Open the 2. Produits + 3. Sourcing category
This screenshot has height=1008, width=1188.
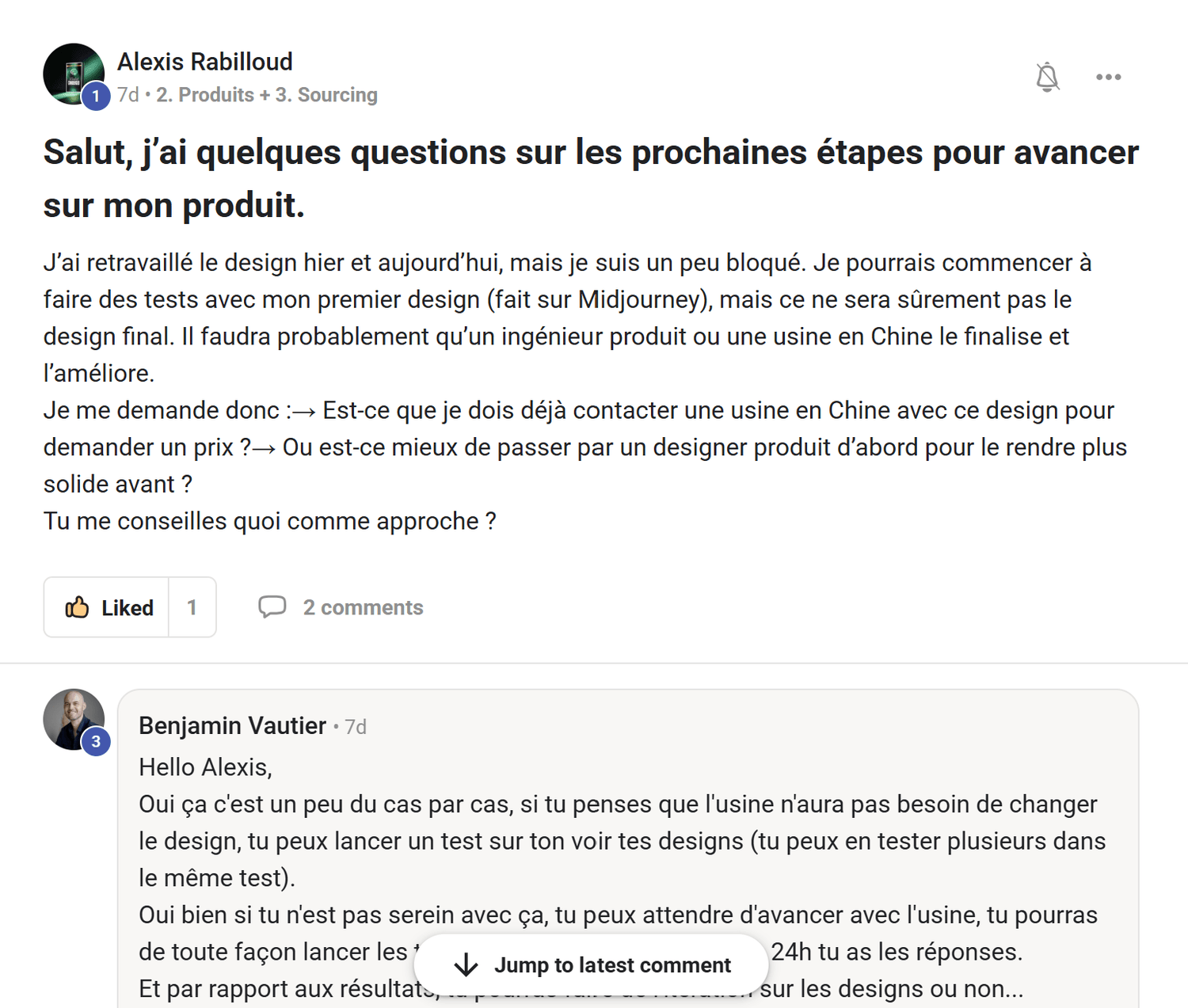pyautogui.click(x=267, y=95)
